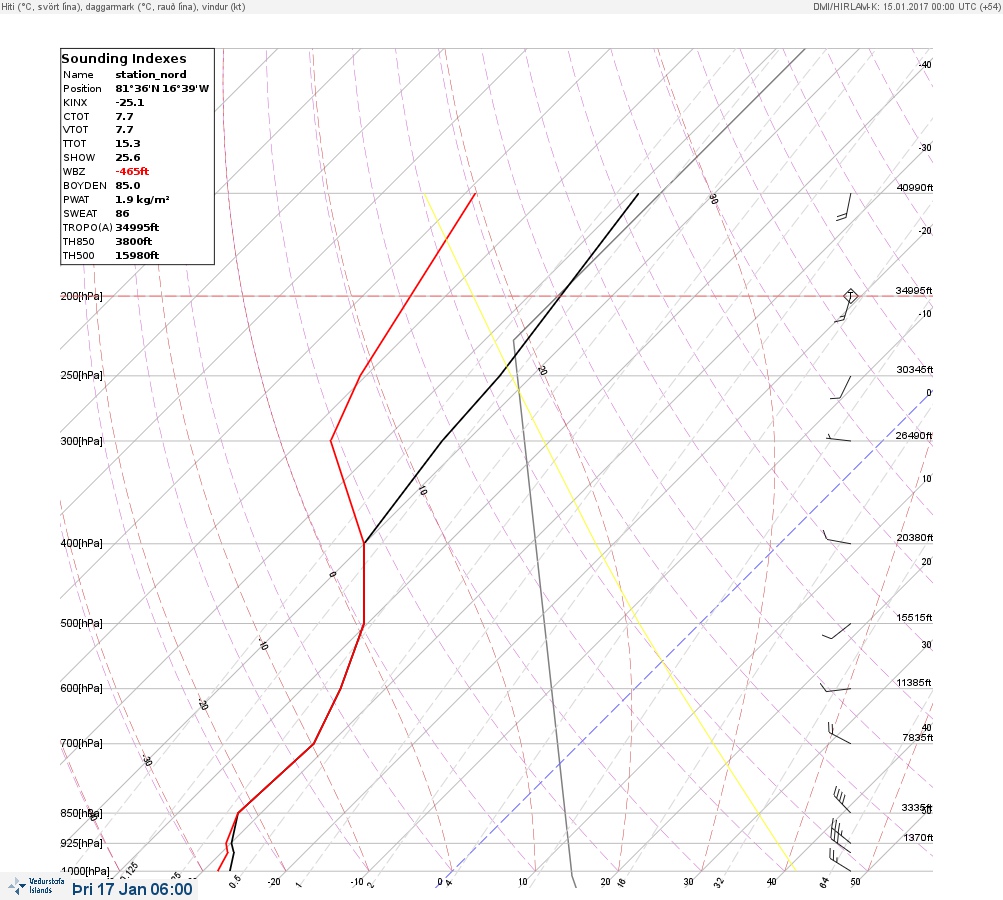The width and height of the screenshot is (1003, 900).
Task: Click the wind barb at 700 hPa level
Action: click(839, 733)
